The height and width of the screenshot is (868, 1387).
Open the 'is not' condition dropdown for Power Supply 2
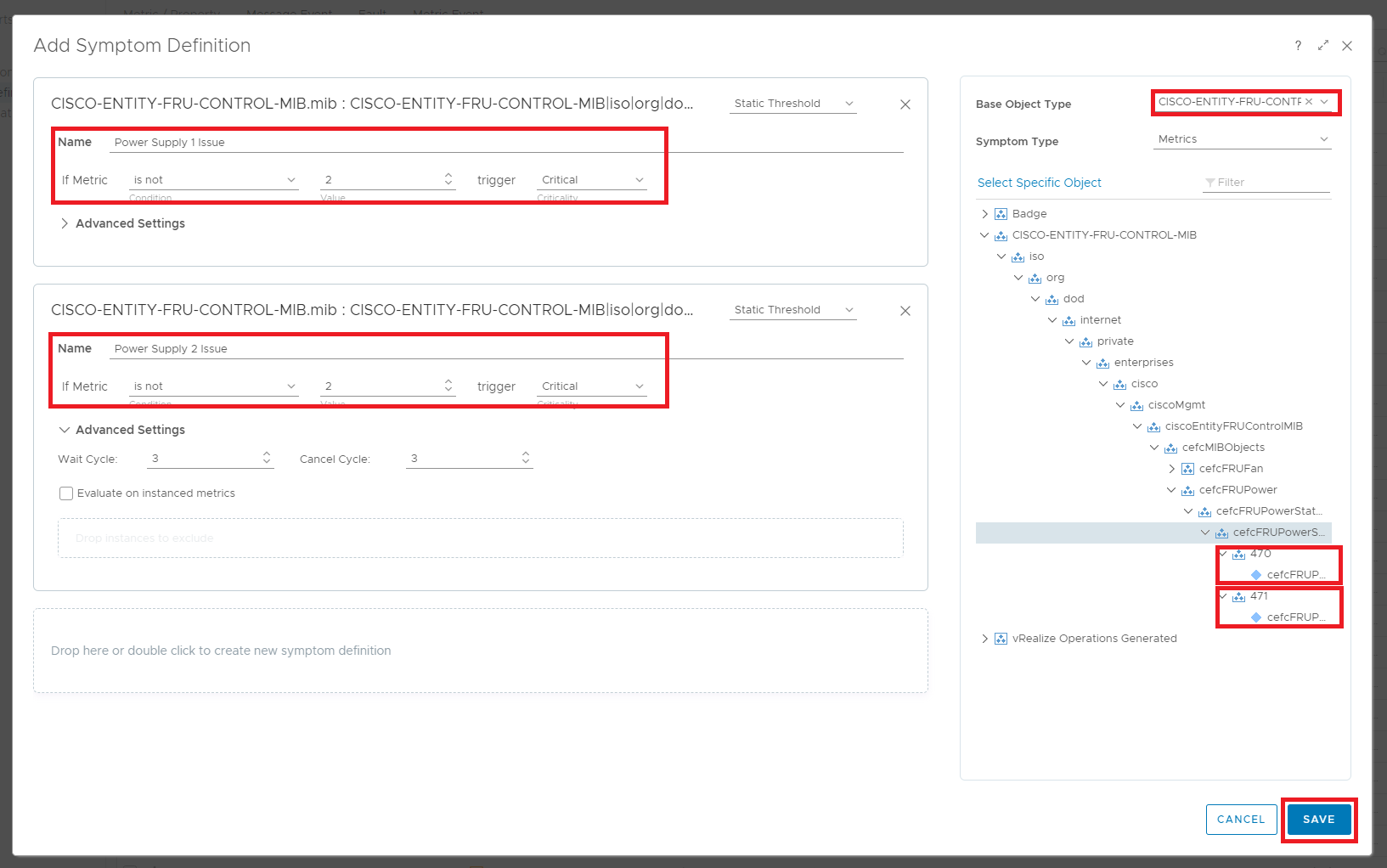pyautogui.click(x=213, y=386)
